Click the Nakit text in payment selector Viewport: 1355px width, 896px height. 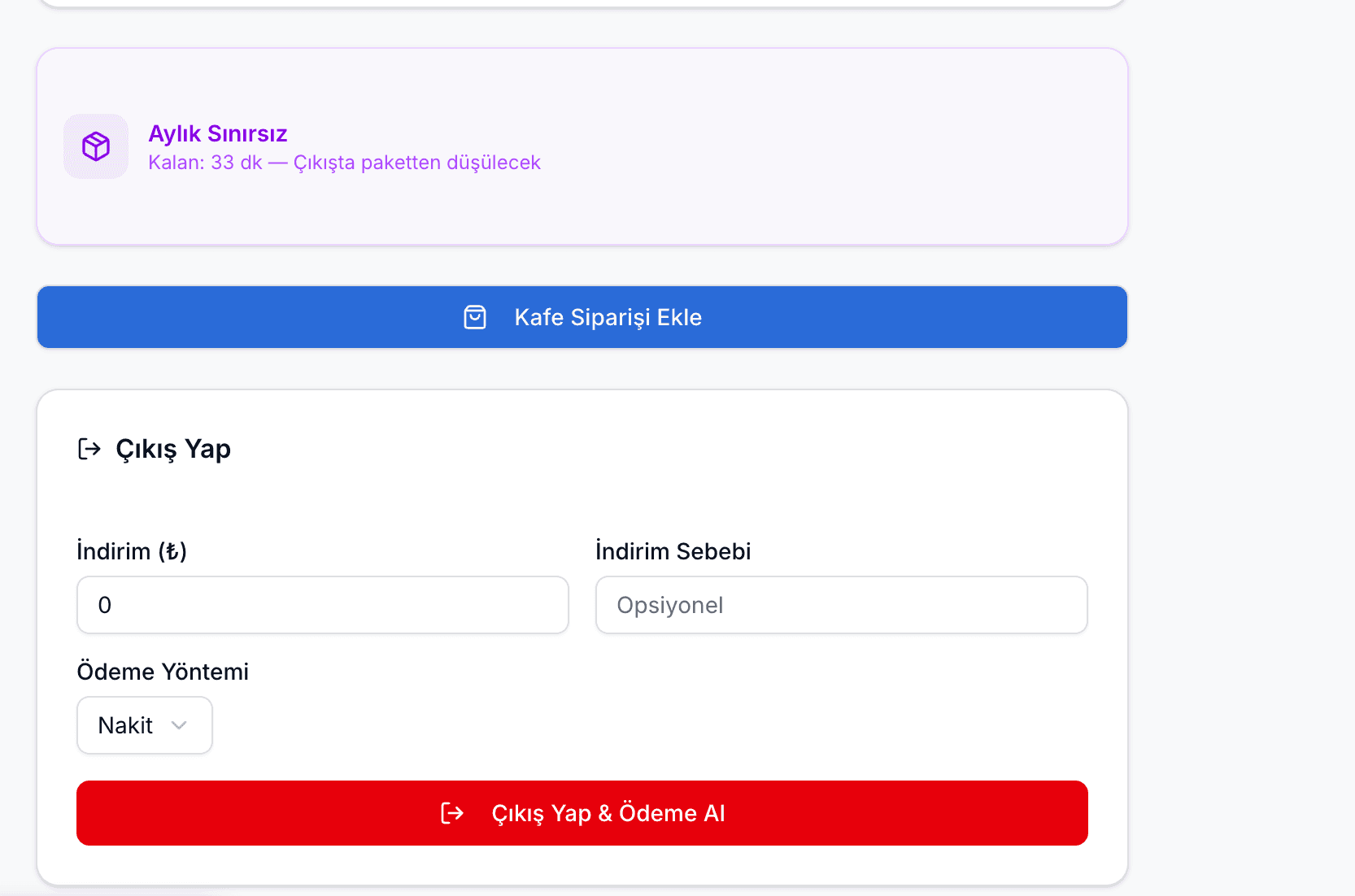(125, 725)
